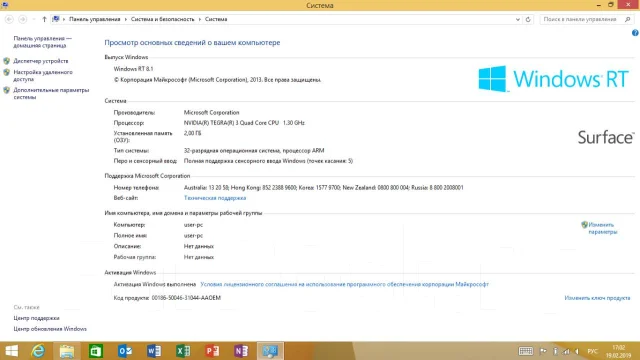This screenshot has width=640, height=360.
Task: Select product code 00186-50046-31044-AAOEM
Action: pos(186,298)
